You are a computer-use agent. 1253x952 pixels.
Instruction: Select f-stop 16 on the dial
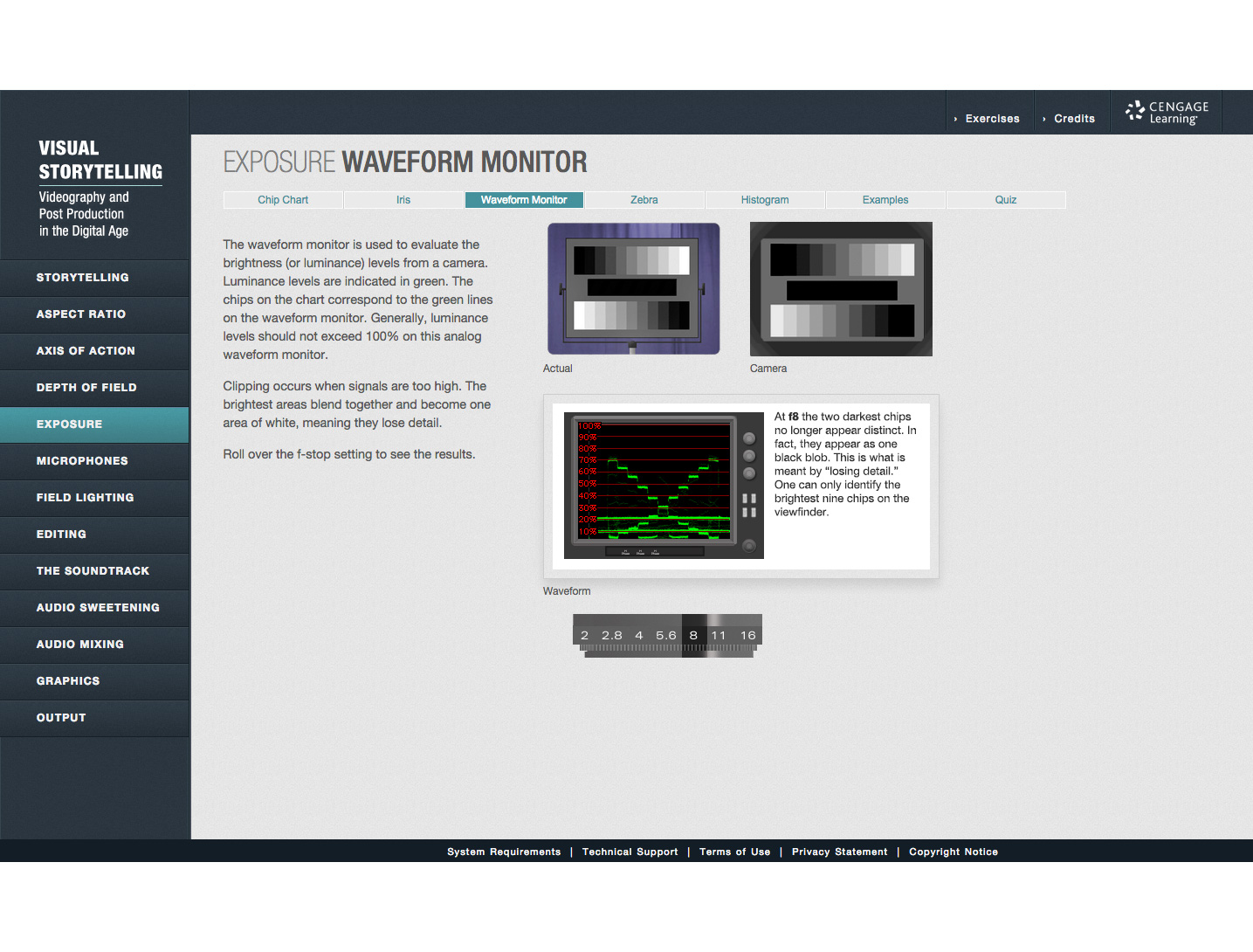click(747, 636)
